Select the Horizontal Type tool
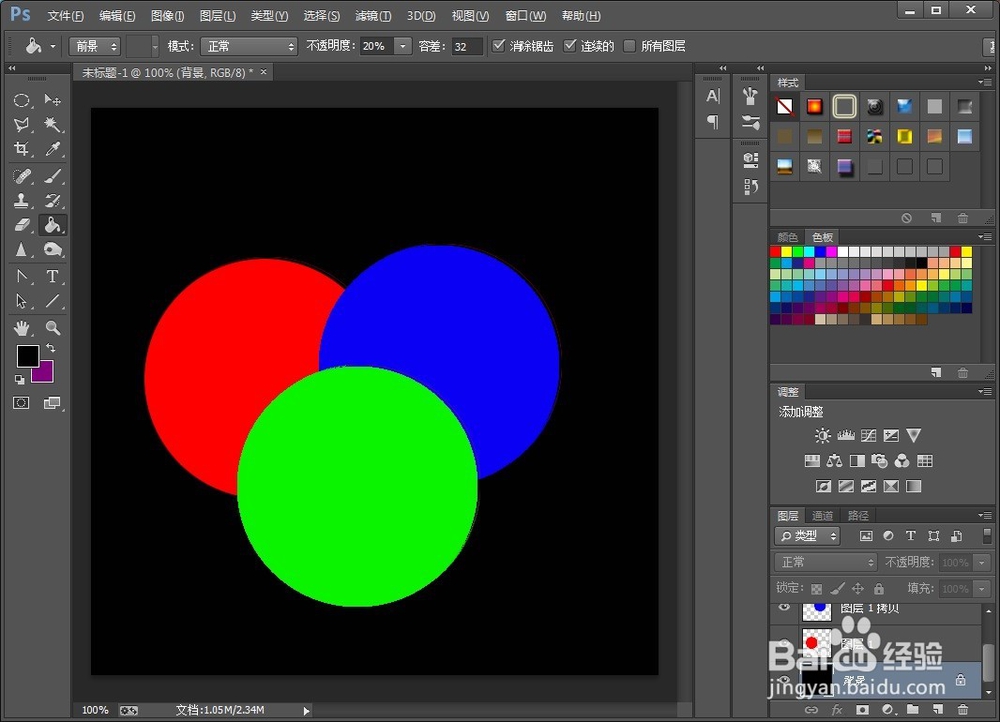 [x=52, y=276]
